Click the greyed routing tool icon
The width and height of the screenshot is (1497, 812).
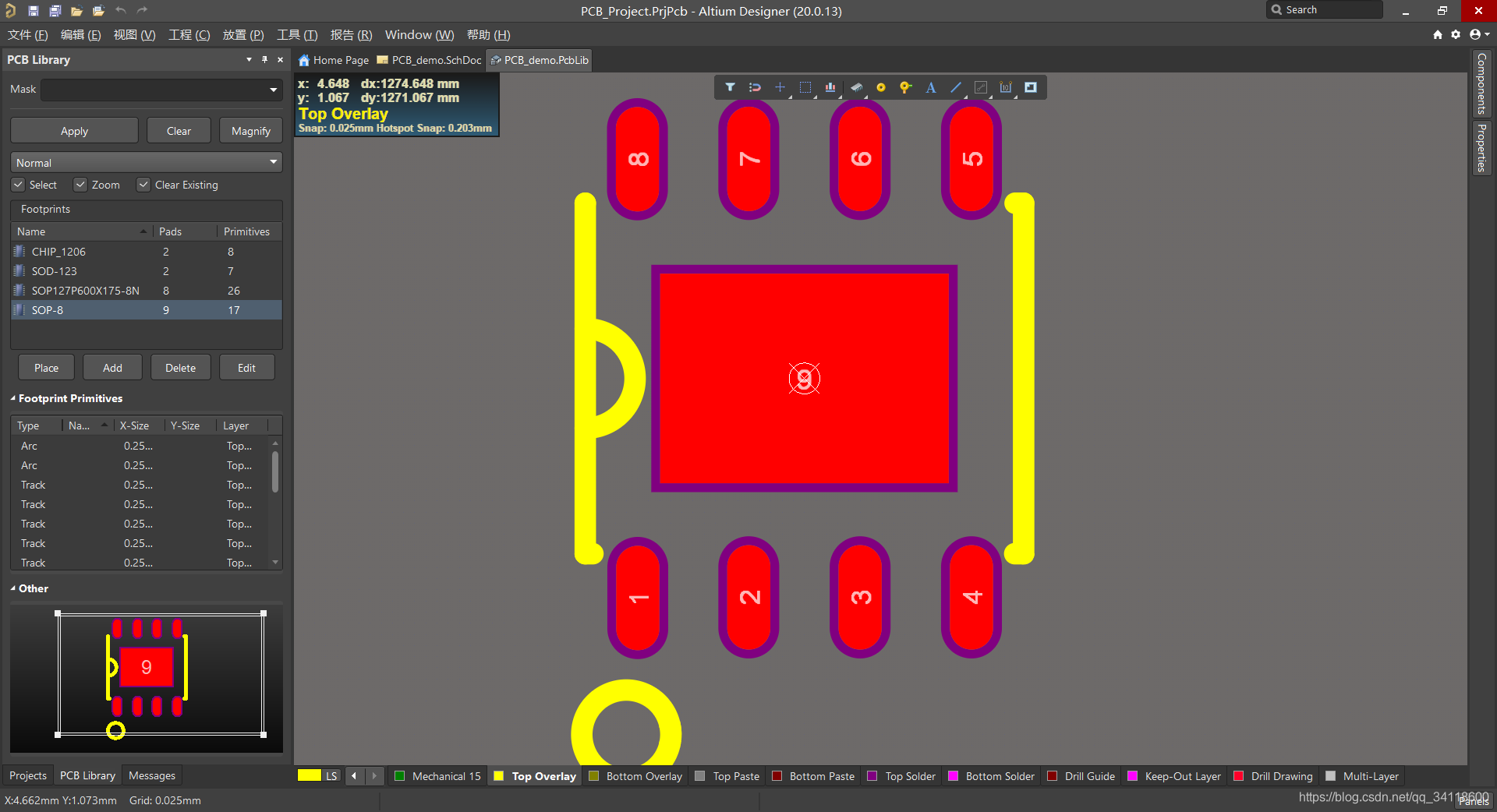(981, 87)
